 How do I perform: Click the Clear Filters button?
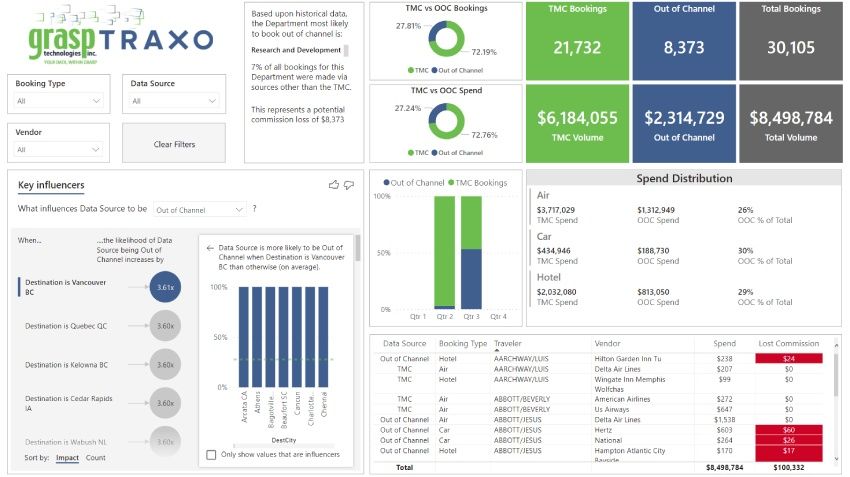coord(174,143)
